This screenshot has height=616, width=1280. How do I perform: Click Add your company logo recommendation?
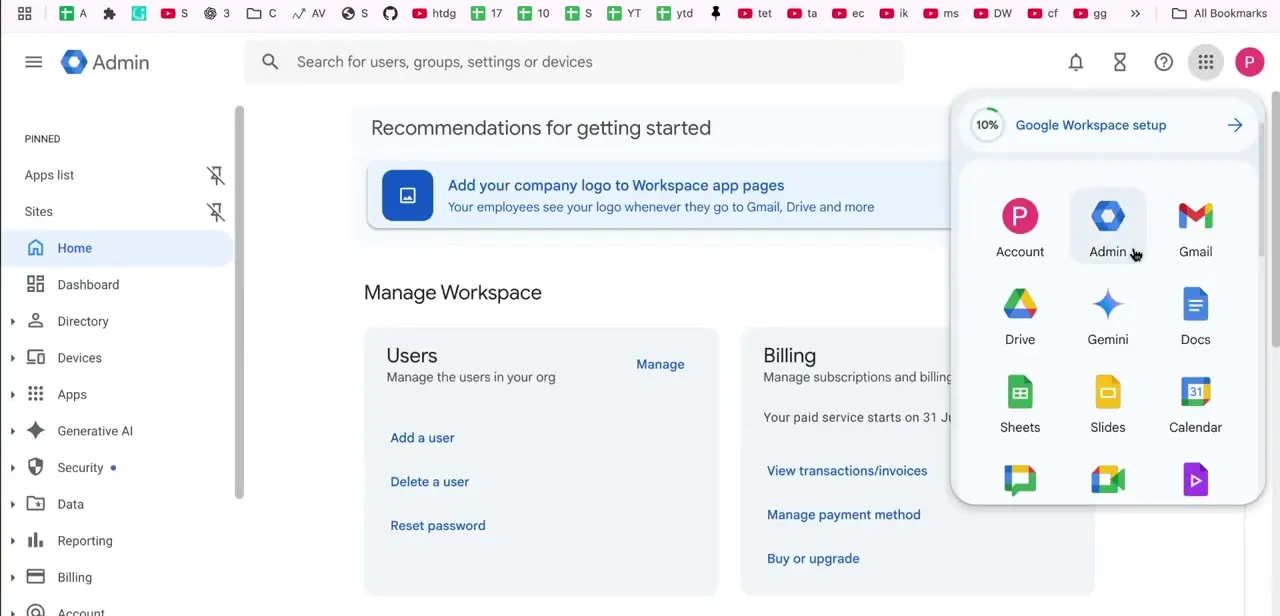point(616,186)
